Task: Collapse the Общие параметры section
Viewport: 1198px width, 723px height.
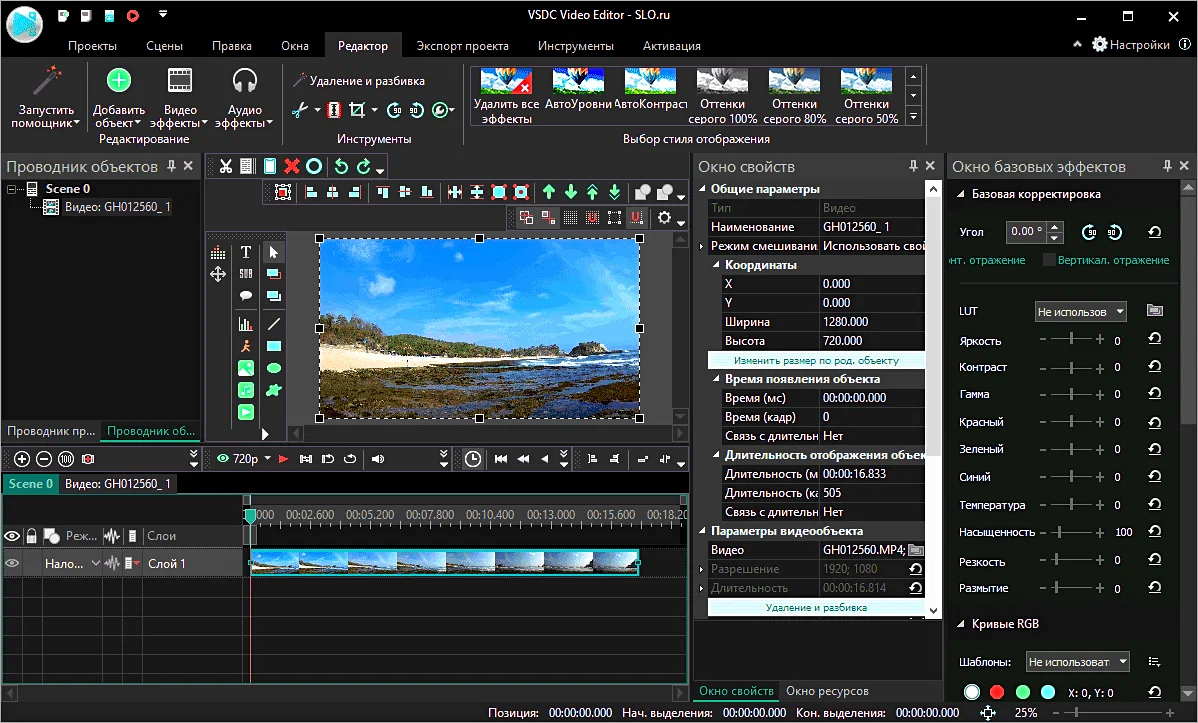Action: 703,189
